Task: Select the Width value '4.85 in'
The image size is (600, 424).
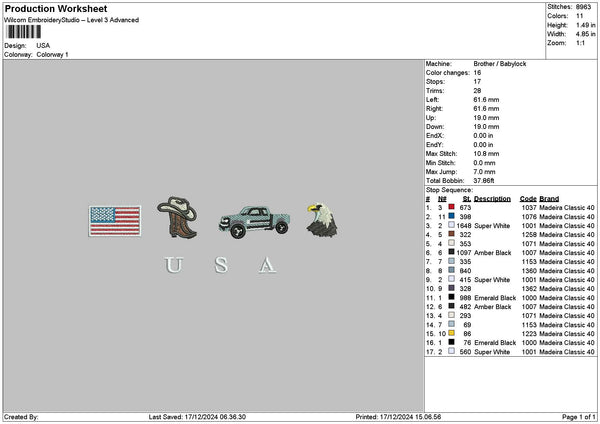Action: tap(586, 34)
